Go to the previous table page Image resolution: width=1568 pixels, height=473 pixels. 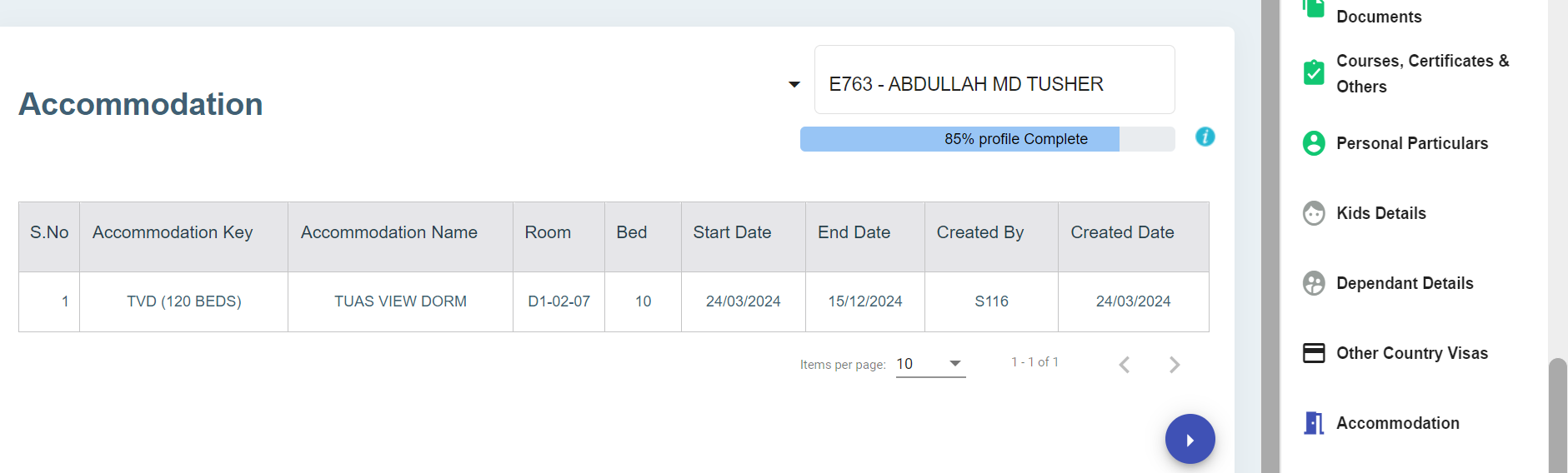(1125, 365)
